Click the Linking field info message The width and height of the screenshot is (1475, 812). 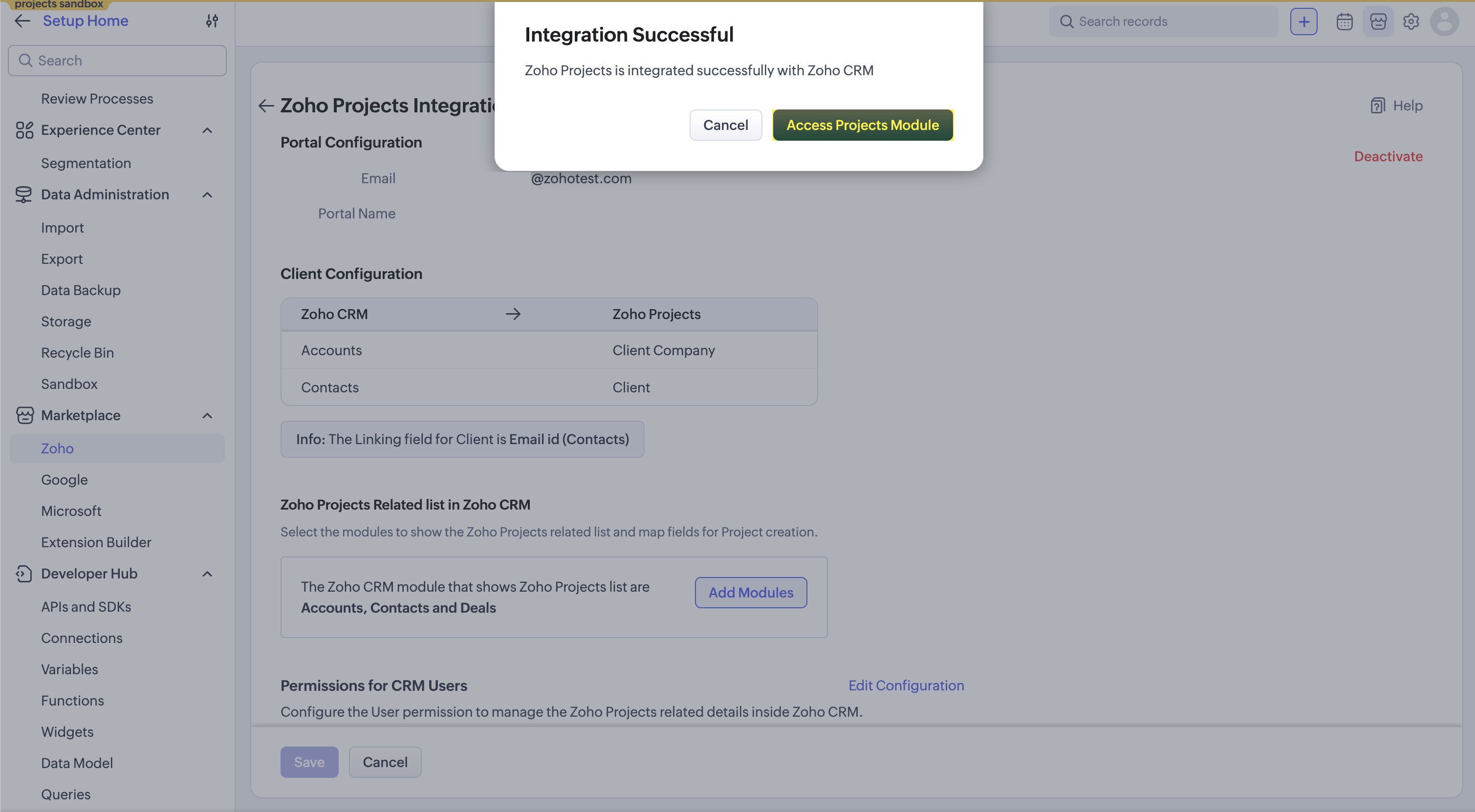click(462, 440)
